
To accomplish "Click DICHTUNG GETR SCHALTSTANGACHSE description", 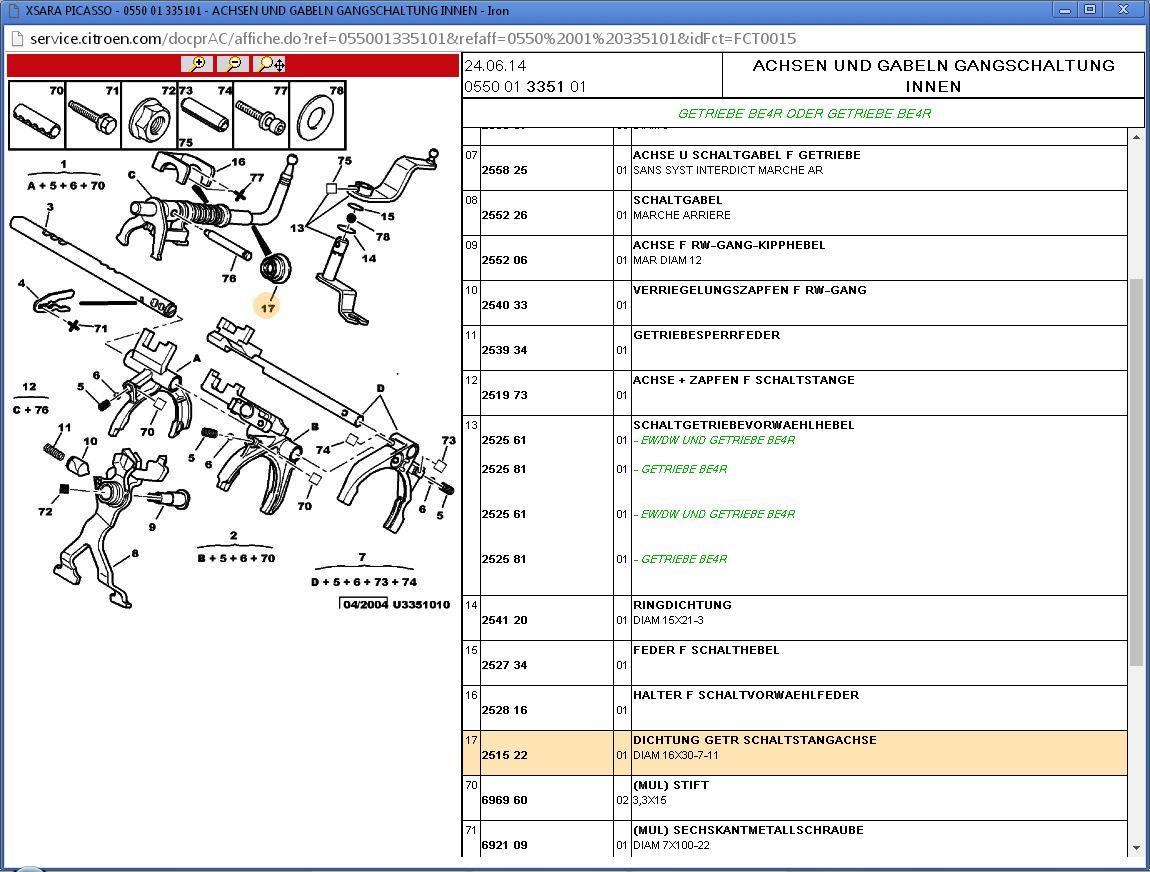I will point(755,740).
